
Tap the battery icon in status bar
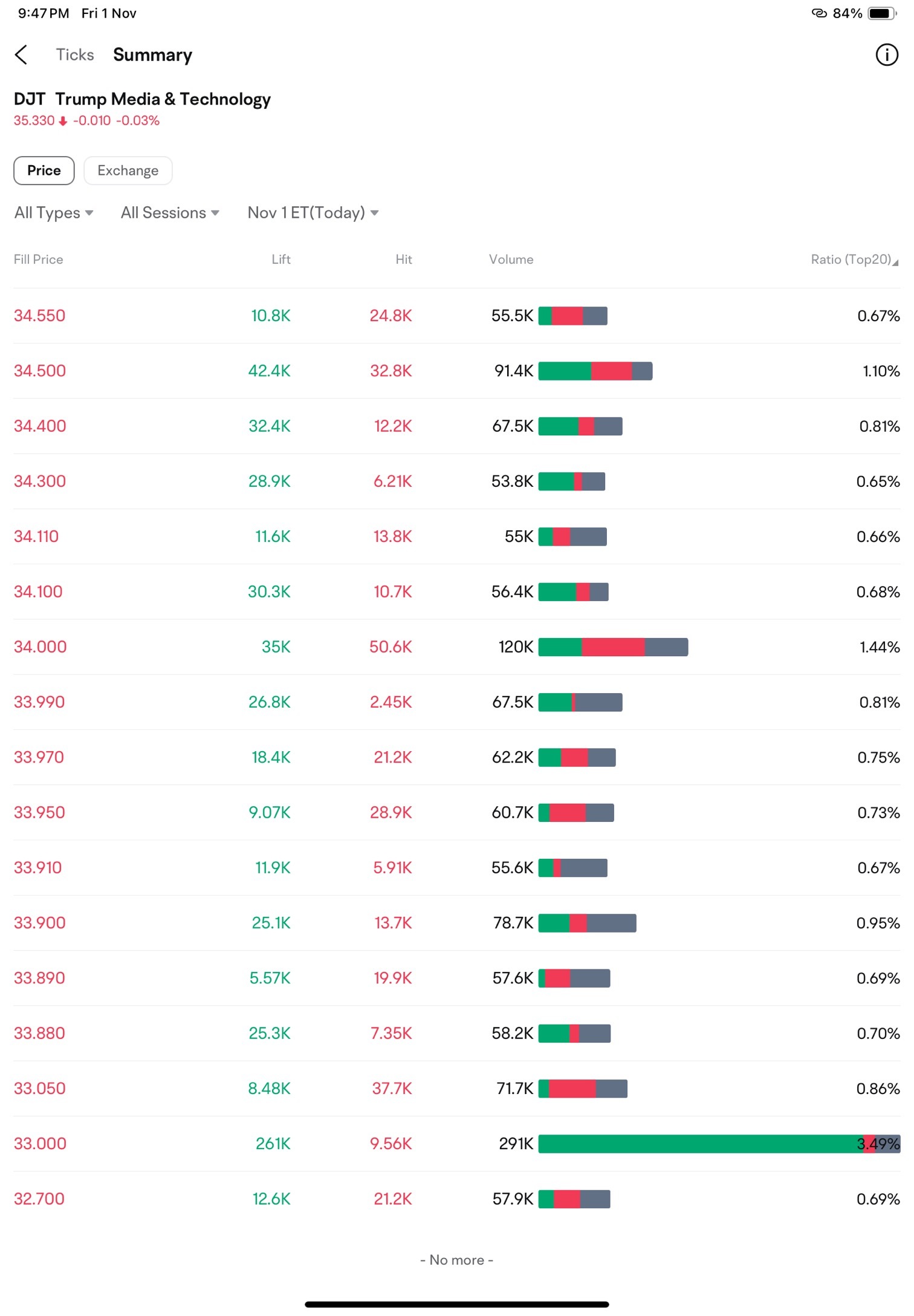point(882,13)
